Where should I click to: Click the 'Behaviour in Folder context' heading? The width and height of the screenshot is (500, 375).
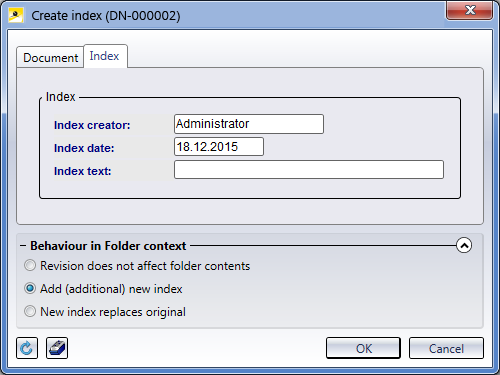point(108,246)
